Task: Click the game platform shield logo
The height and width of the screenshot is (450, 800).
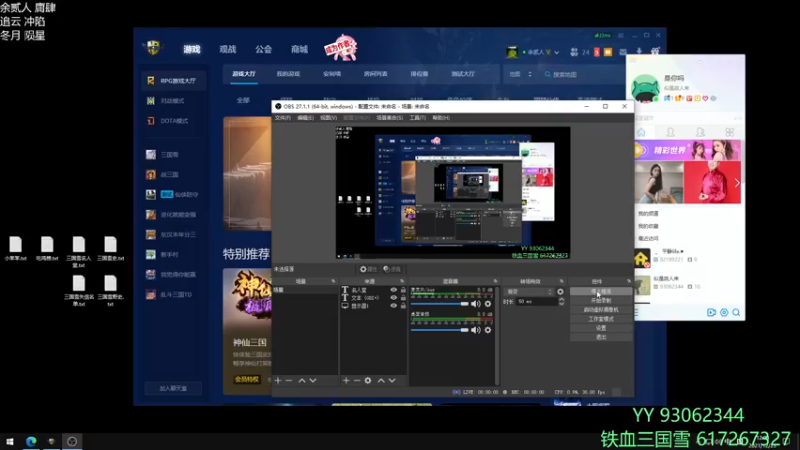Action: [153, 48]
